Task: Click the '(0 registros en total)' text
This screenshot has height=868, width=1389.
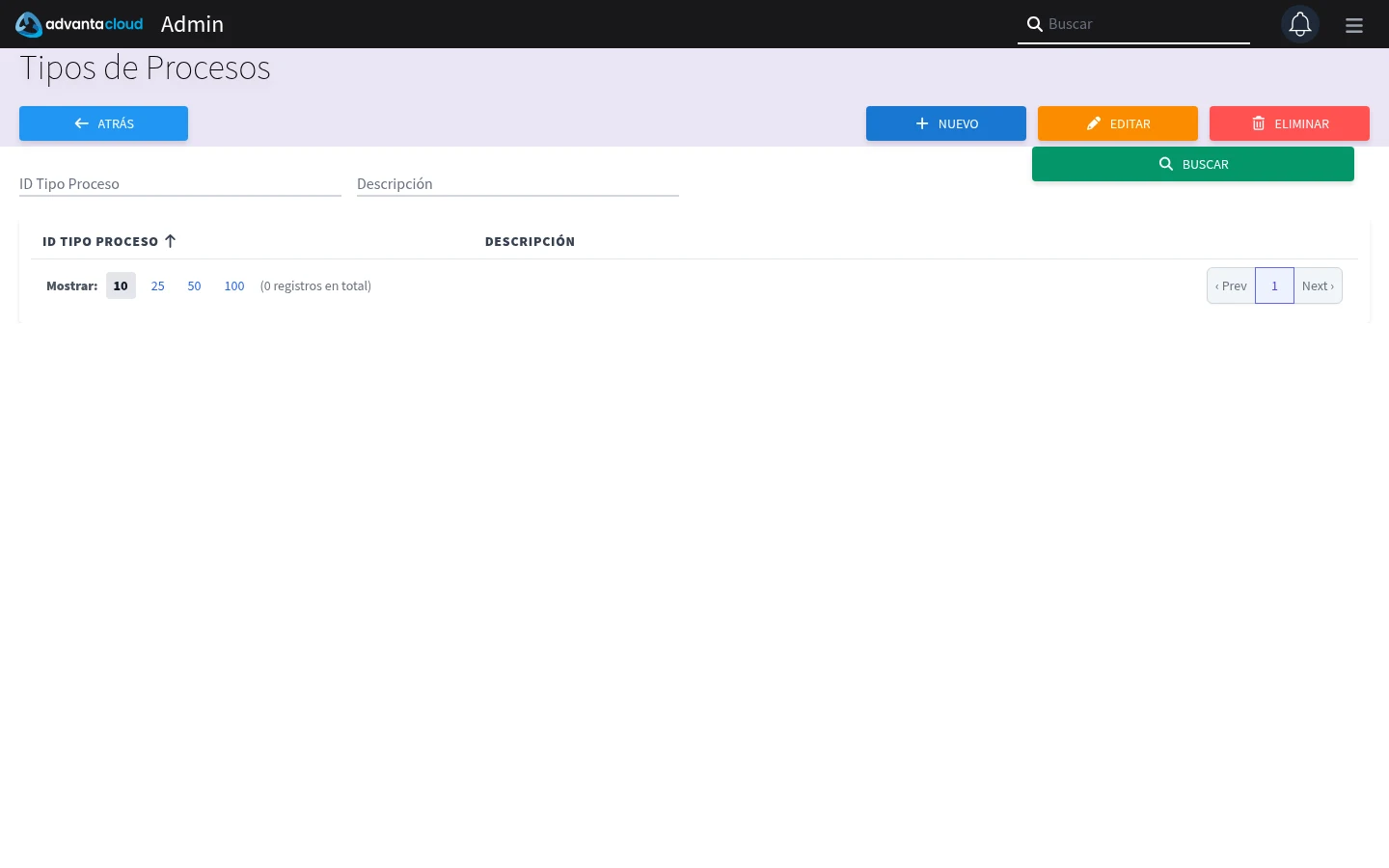Action: [315, 285]
